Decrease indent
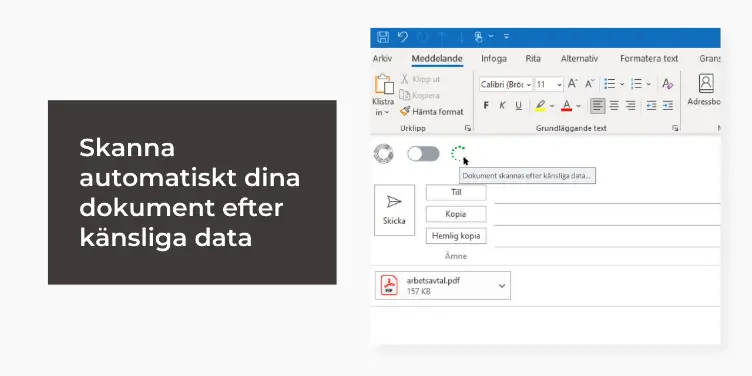This screenshot has width=752, height=376. point(651,106)
